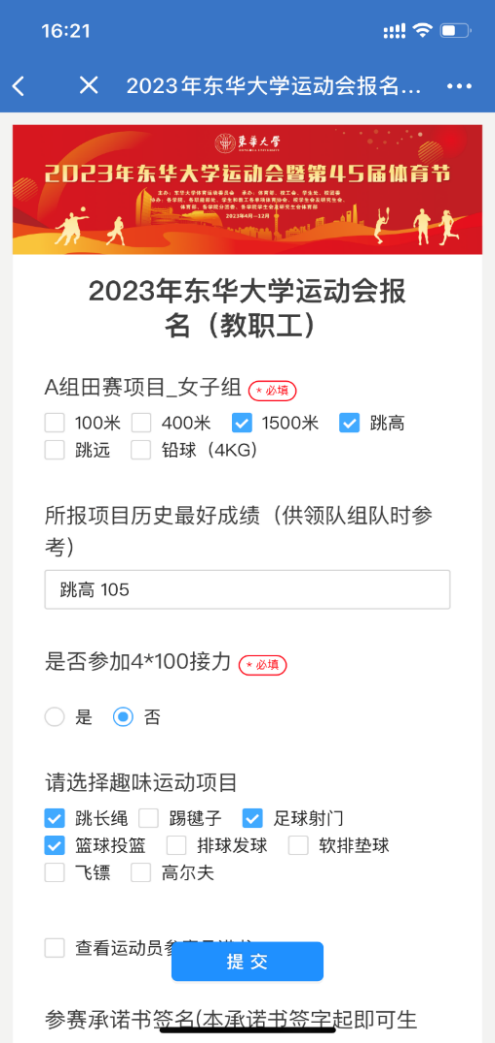The height and width of the screenshot is (1043, 495).
Task: Select 是 for the 4*100 relay
Action: [55, 717]
